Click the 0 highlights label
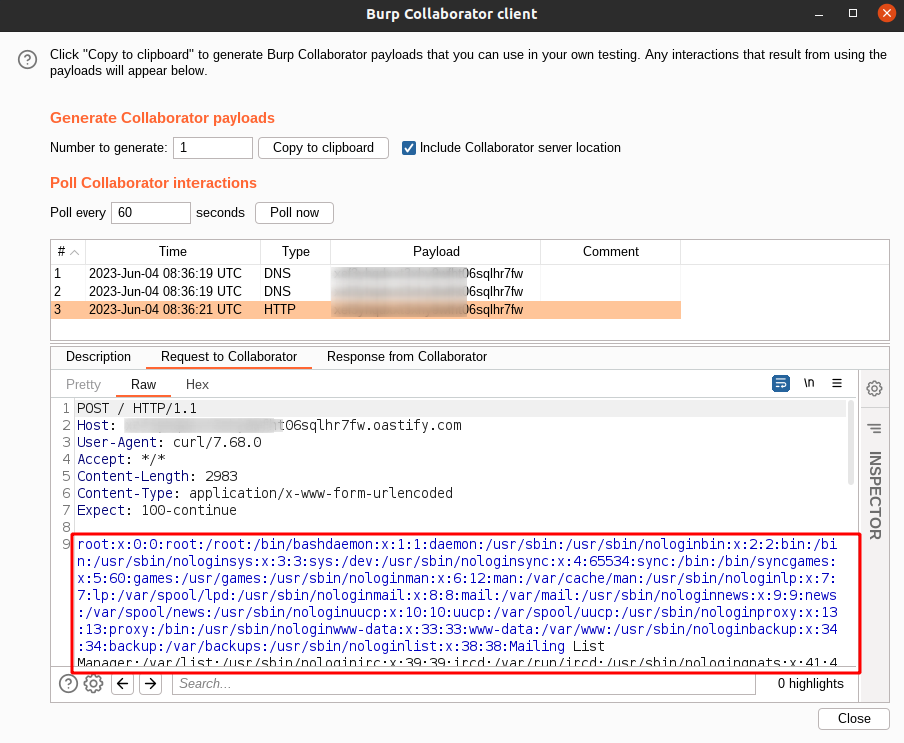The height and width of the screenshot is (743, 904). [810, 684]
